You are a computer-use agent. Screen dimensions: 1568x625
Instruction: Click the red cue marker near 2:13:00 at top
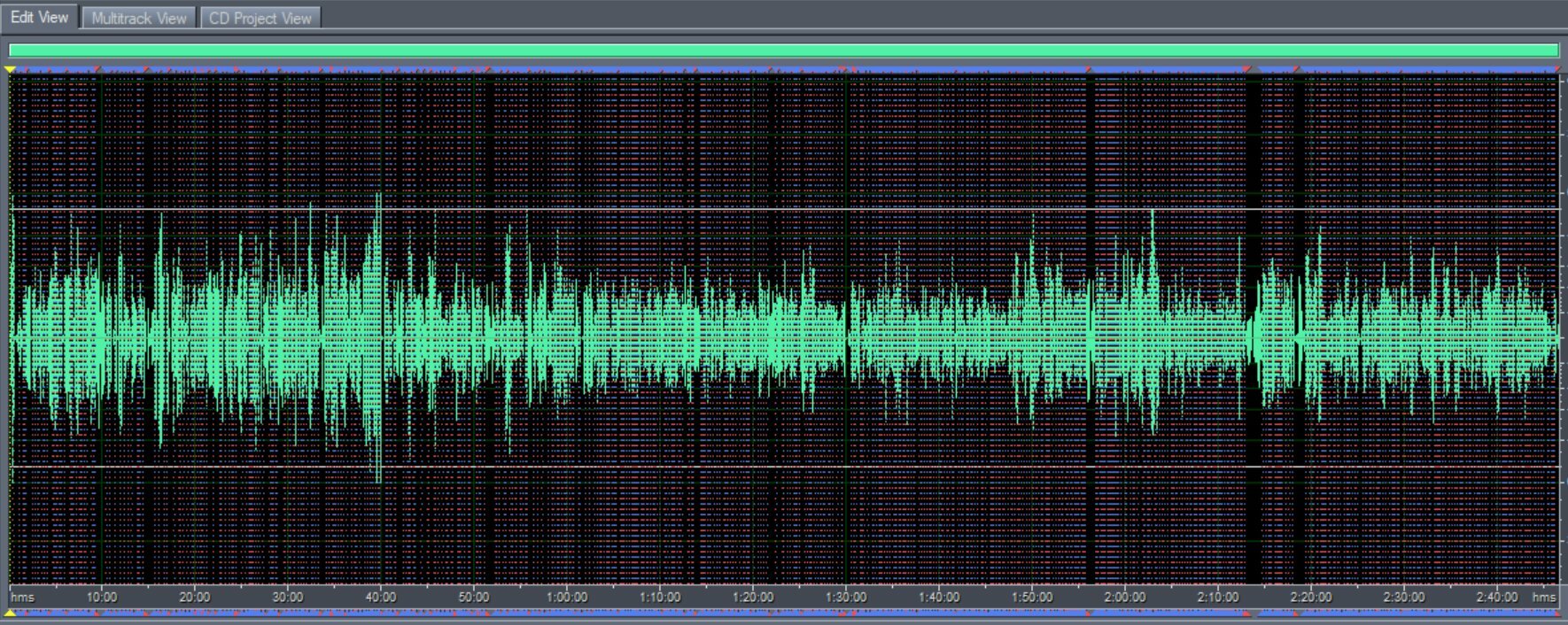1247,69
